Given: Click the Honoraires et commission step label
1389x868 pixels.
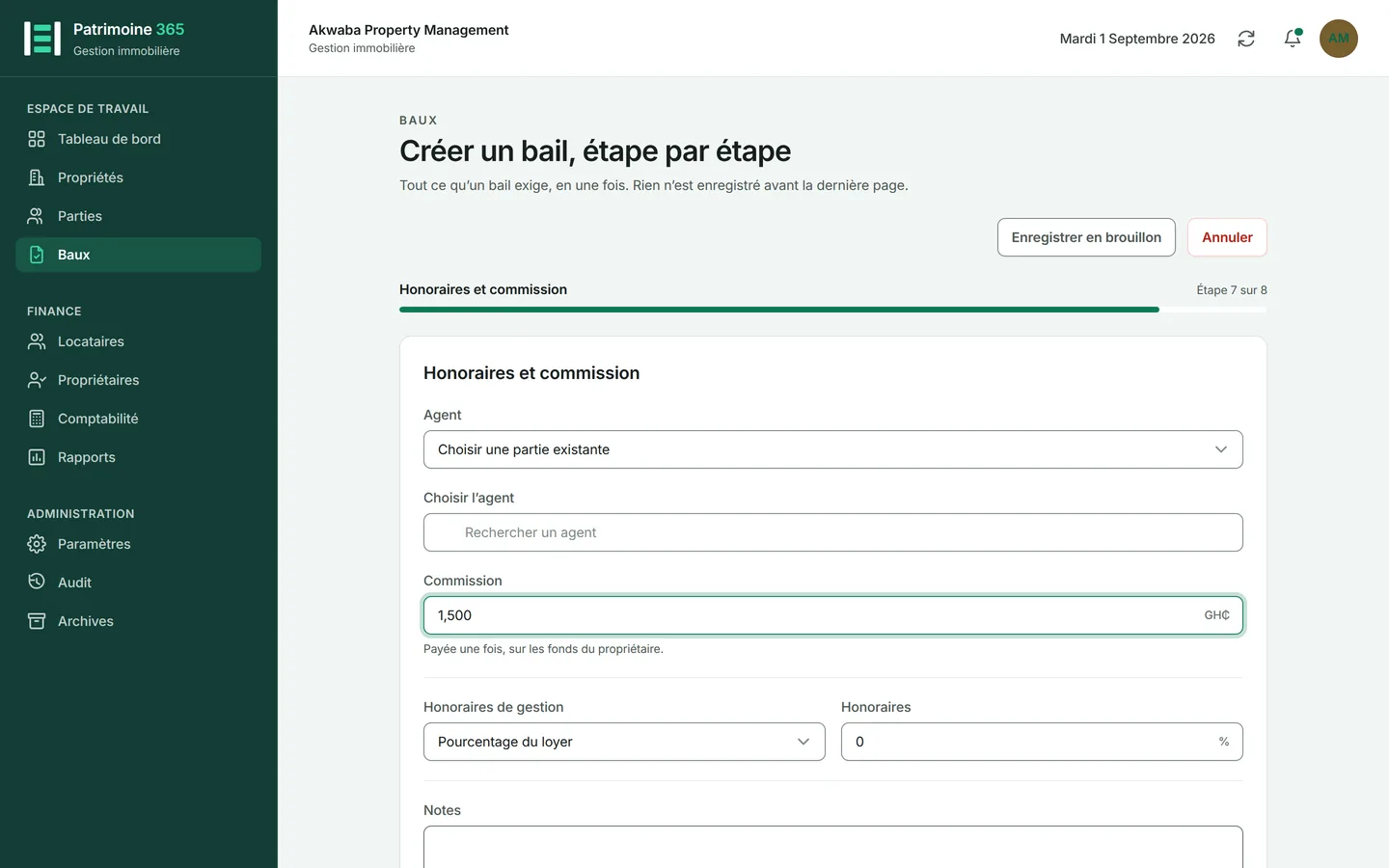Looking at the screenshot, I should point(483,289).
